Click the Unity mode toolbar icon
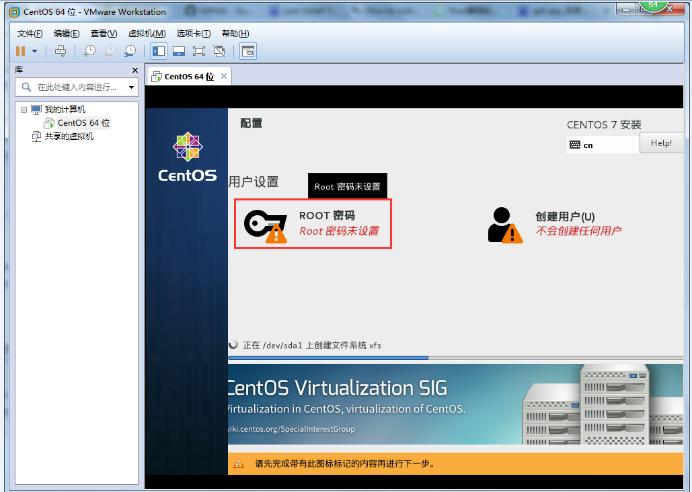Image resolution: width=692 pixels, height=492 pixels. coord(219,51)
